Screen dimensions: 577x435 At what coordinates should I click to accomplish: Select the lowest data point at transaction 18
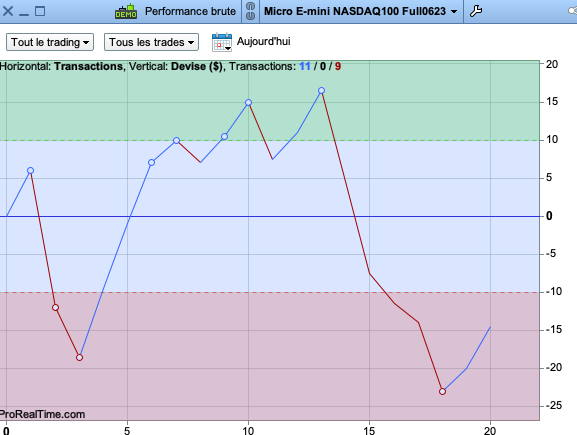(x=442, y=392)
